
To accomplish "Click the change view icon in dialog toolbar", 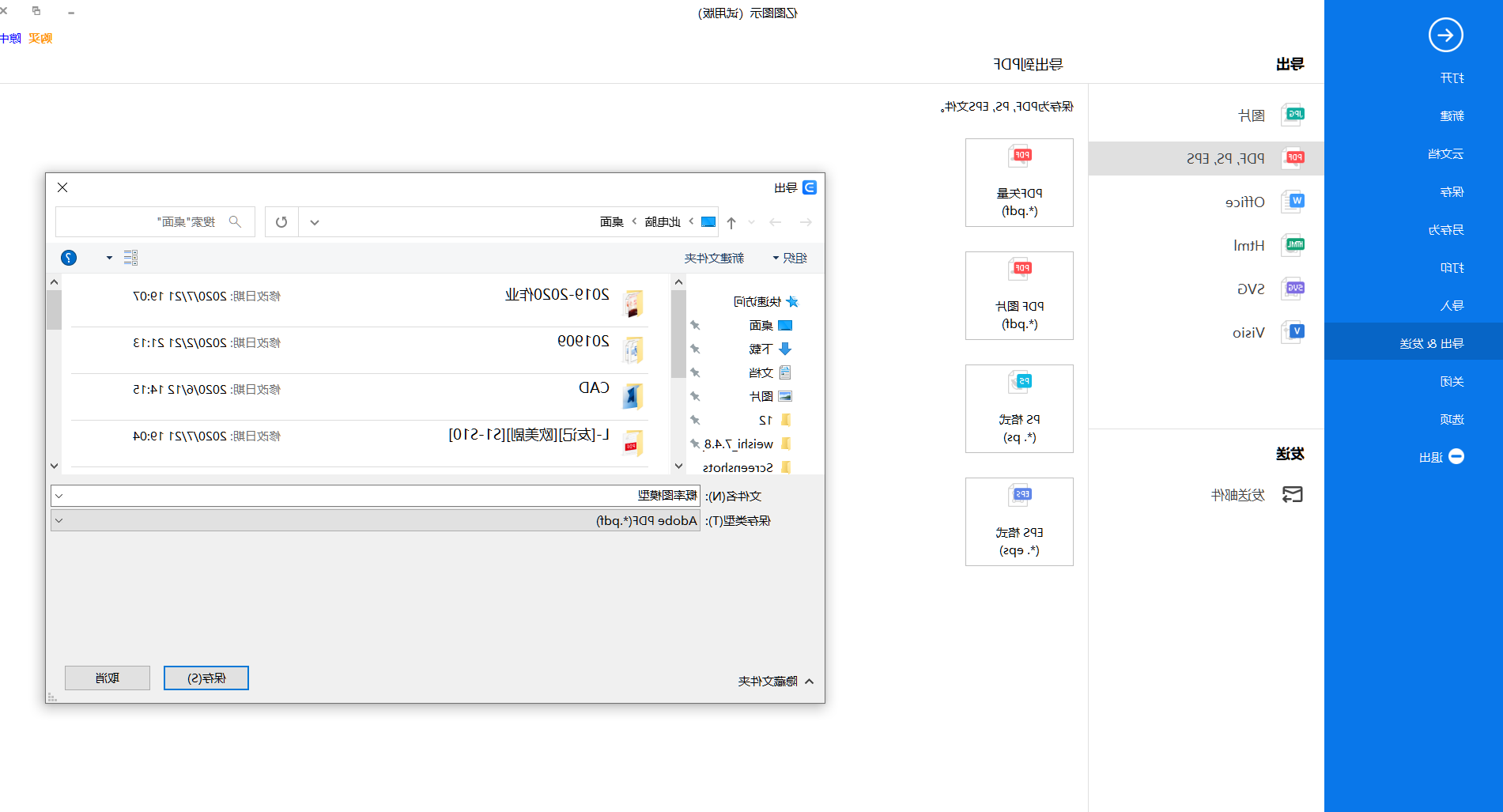I will click(131, 258).
